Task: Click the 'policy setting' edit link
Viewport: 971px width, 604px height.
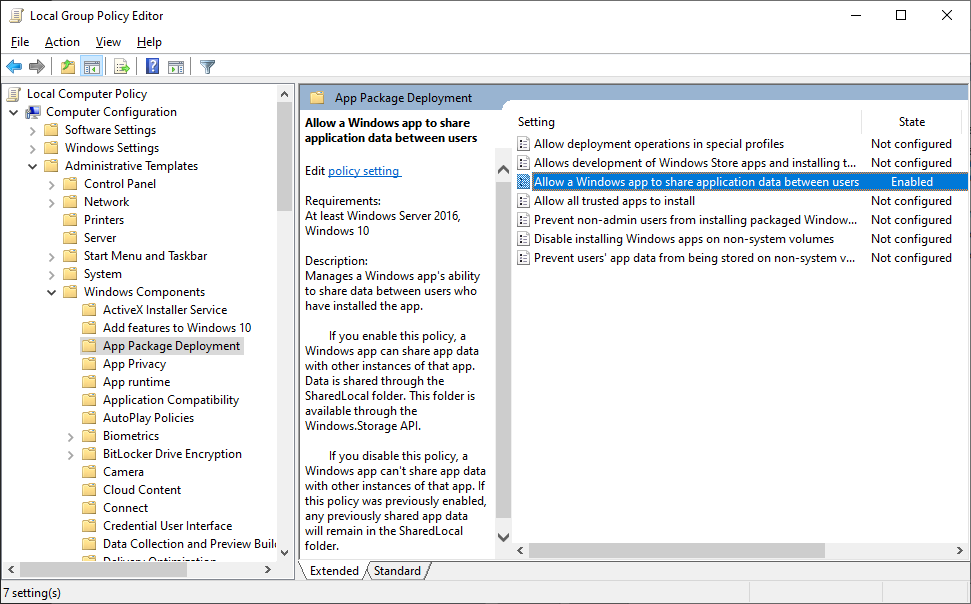Action: click(x=364, y=171)
